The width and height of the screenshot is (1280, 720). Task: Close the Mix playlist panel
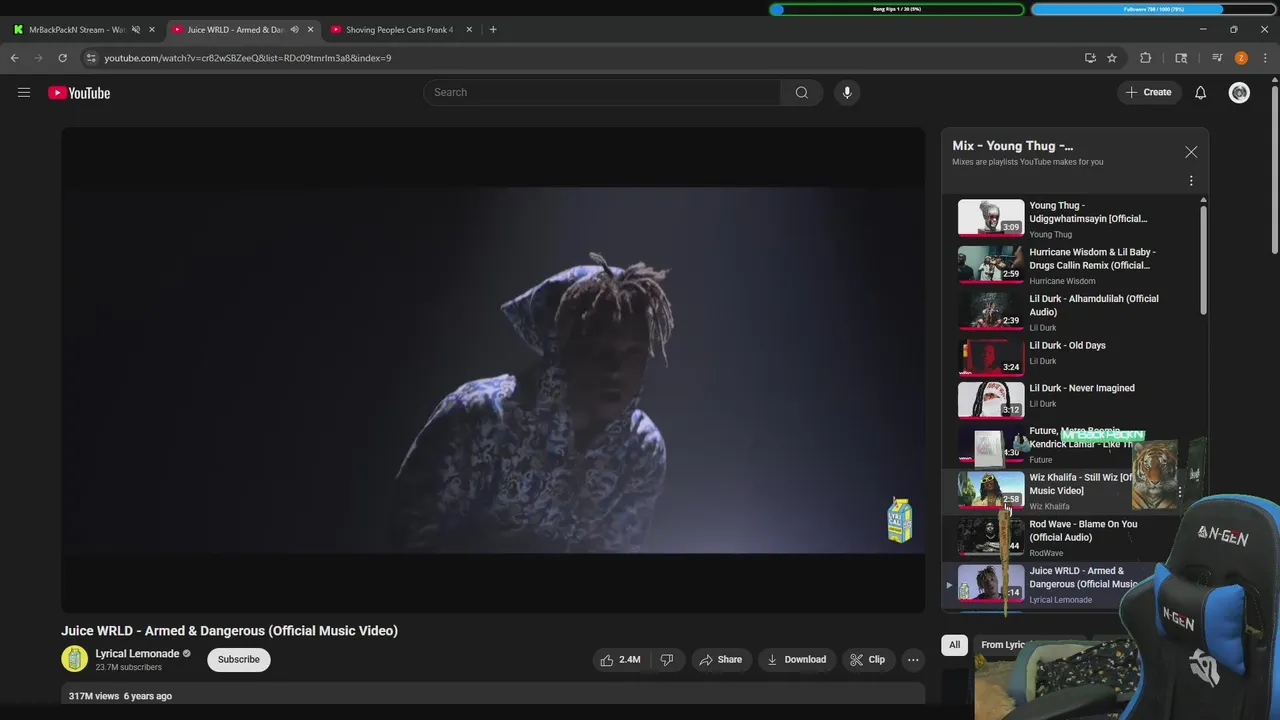click(1191, 152)
